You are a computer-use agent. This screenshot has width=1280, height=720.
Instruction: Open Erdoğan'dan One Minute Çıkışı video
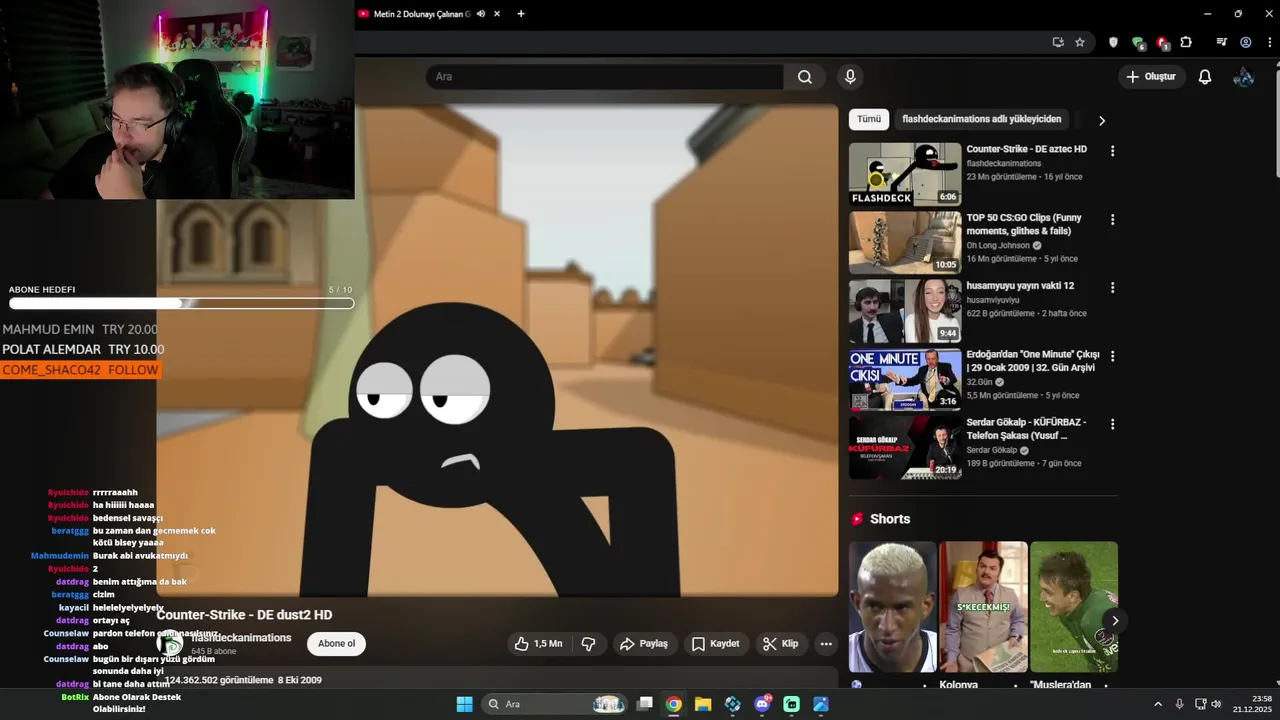pyautogui.click(x=905, y=380)
